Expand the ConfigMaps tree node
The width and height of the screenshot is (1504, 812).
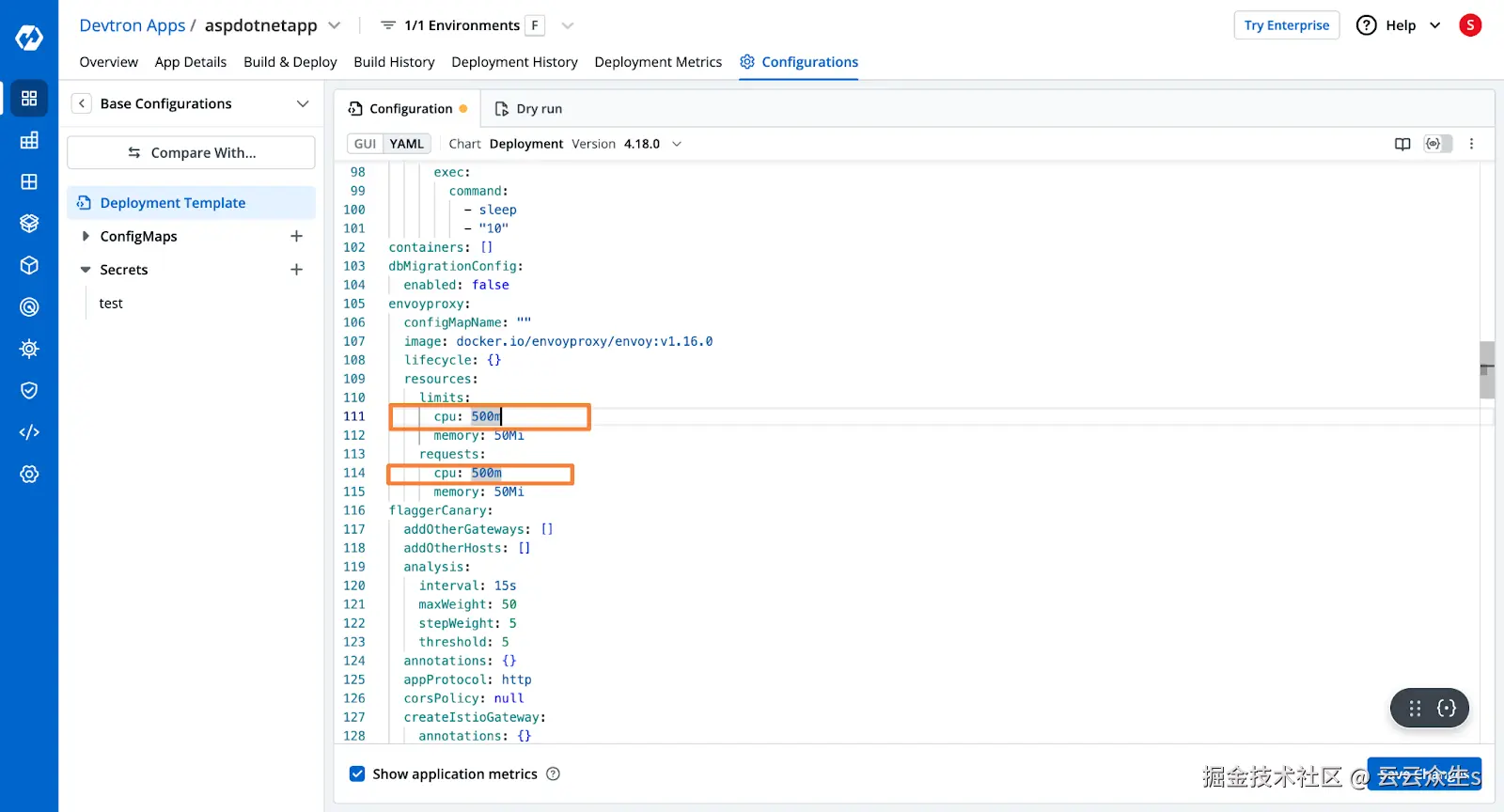(86, 236)
